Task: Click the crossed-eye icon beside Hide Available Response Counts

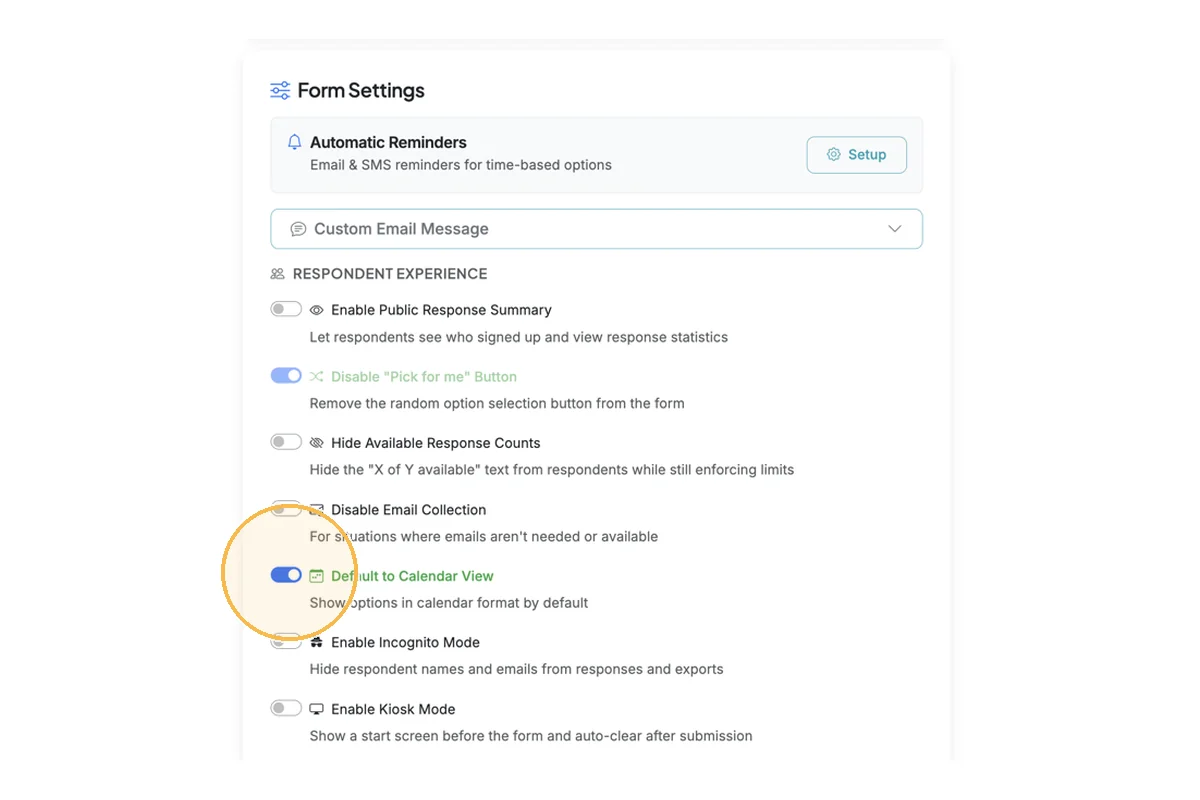Action: [316, 443]
